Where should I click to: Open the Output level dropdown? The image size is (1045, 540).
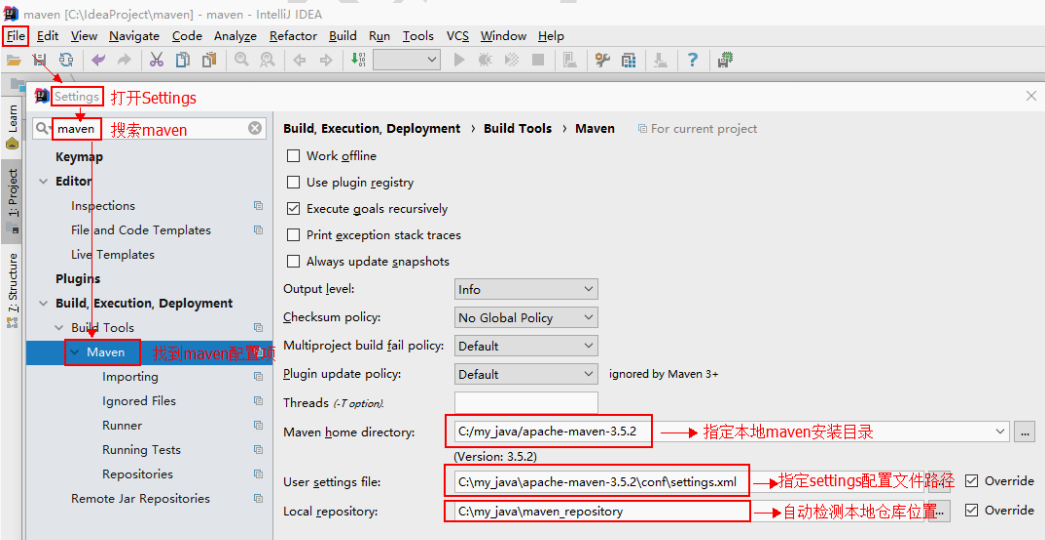526,289
